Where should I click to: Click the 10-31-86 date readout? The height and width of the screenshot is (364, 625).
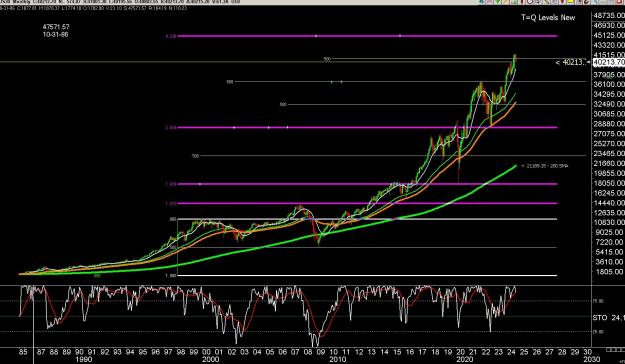[55, 35]
